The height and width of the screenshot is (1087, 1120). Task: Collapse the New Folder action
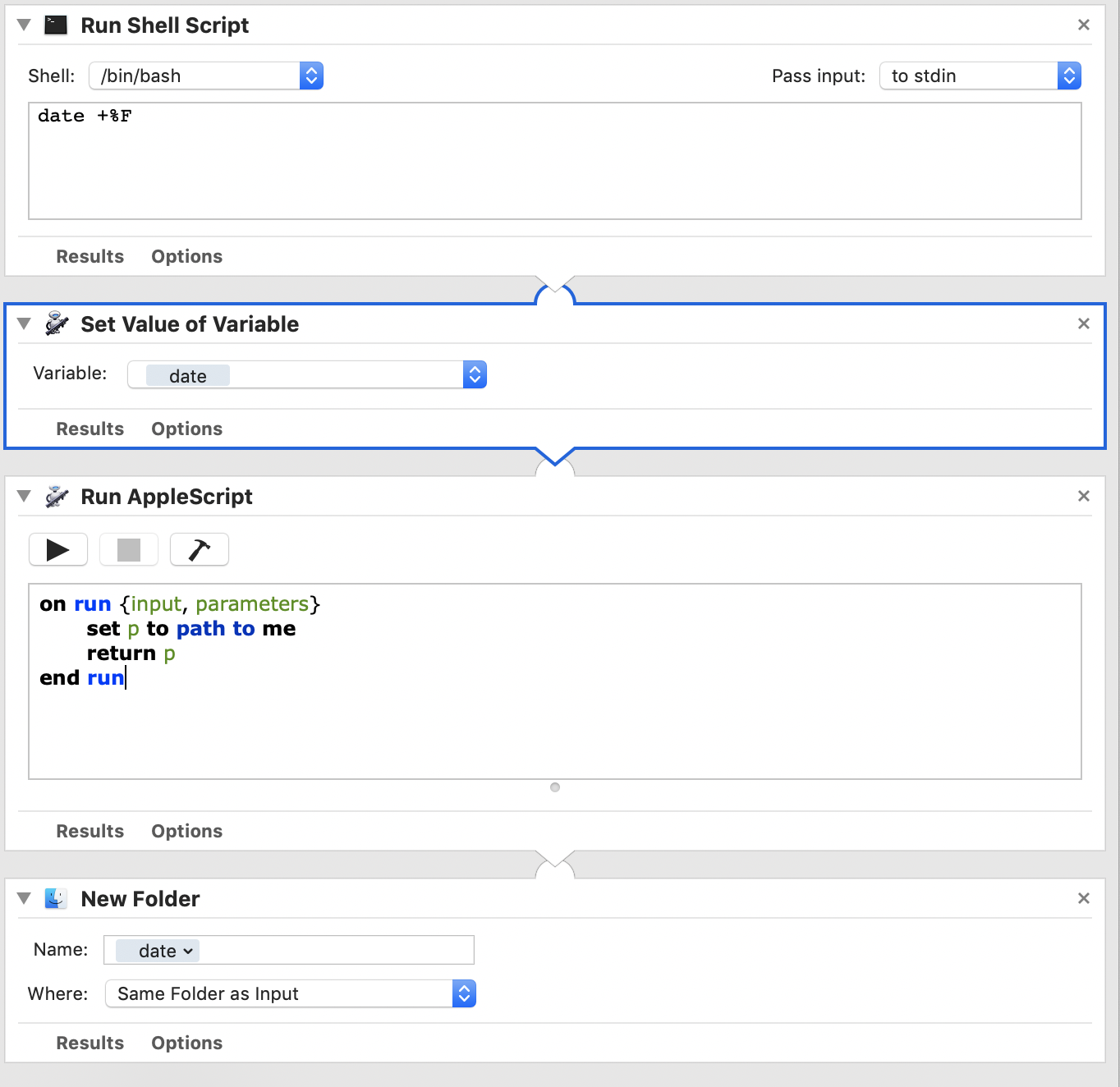(x=24, y=898)
